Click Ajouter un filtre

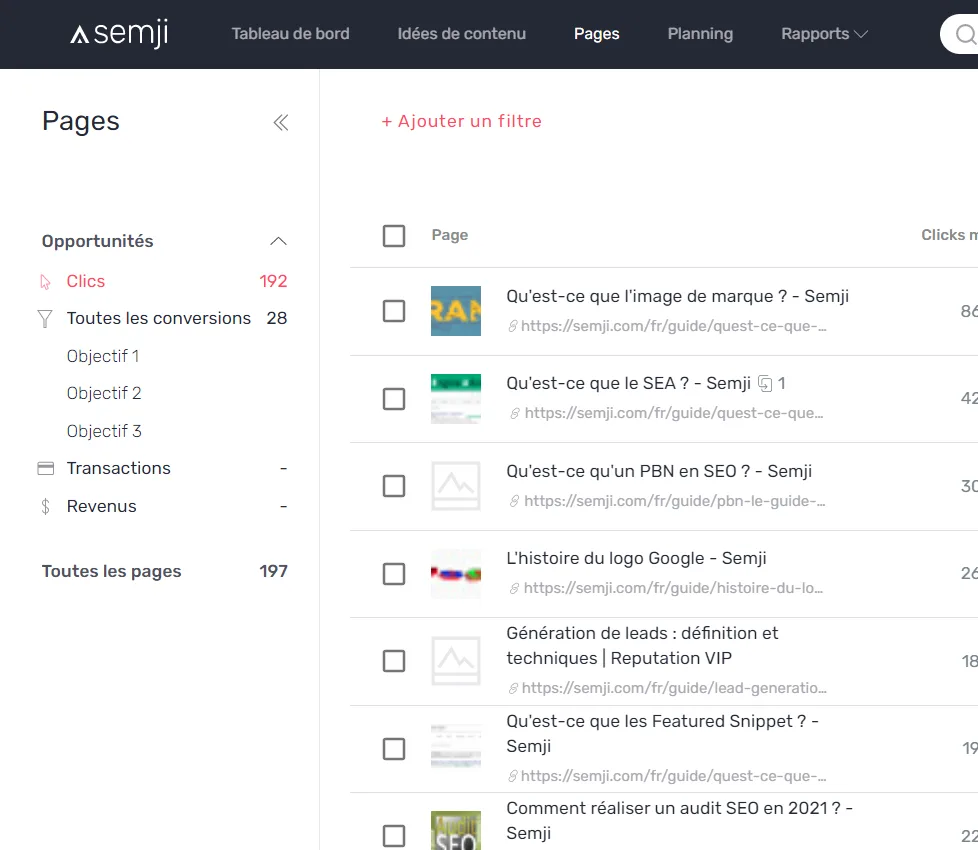tap(462, 121)
